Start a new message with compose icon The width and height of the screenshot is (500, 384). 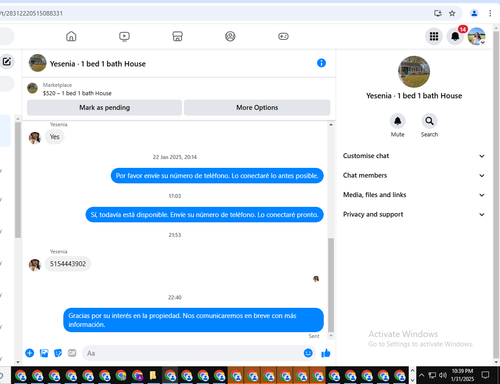click(x=7, y=62)
